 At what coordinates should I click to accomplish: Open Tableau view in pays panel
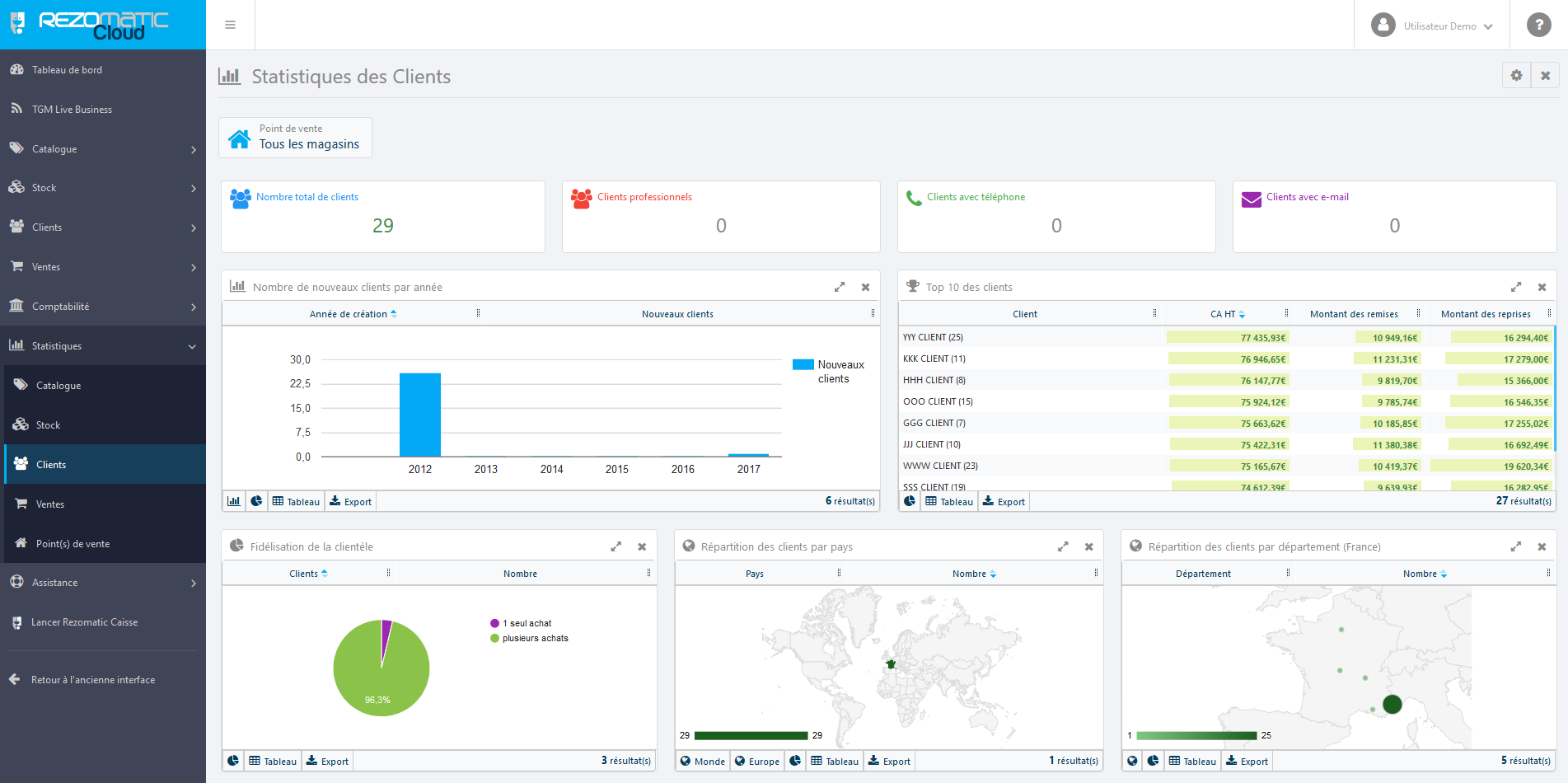(835, 761)
